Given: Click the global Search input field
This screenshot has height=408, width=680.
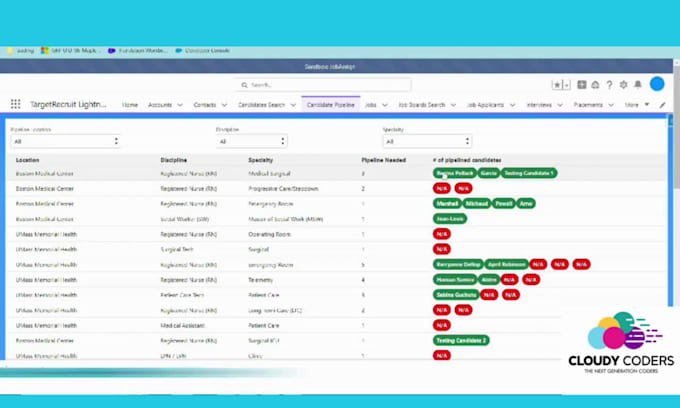Looking at the screenshot, I should click(323, 85).
